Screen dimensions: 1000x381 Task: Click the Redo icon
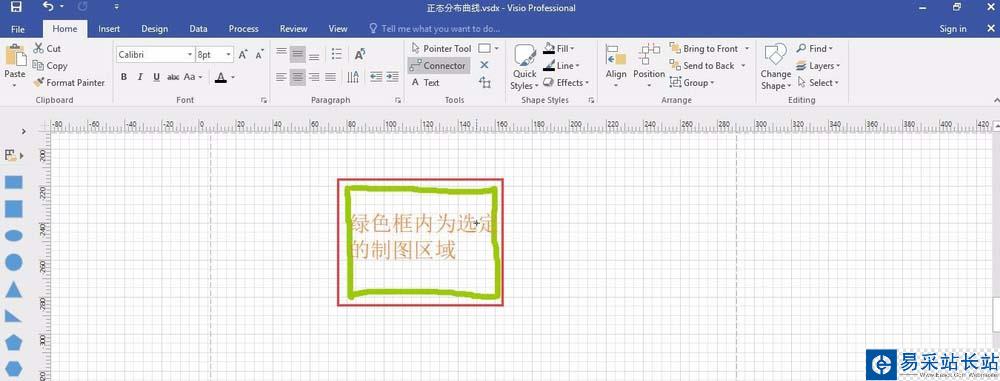coord(83,7)
